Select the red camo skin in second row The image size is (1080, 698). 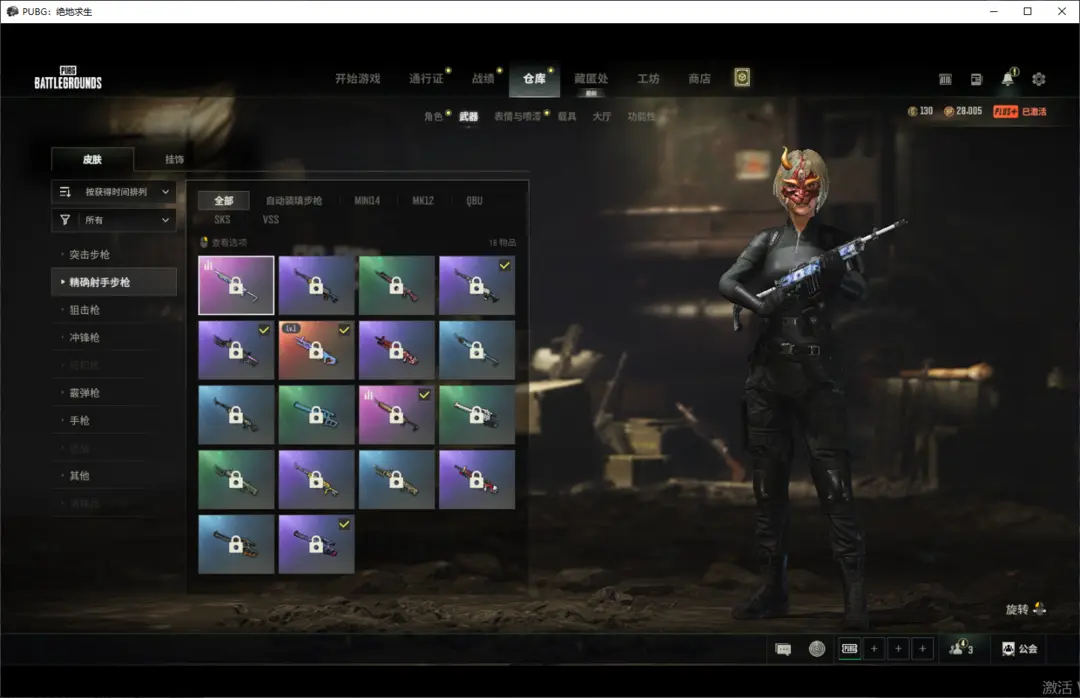397,350
